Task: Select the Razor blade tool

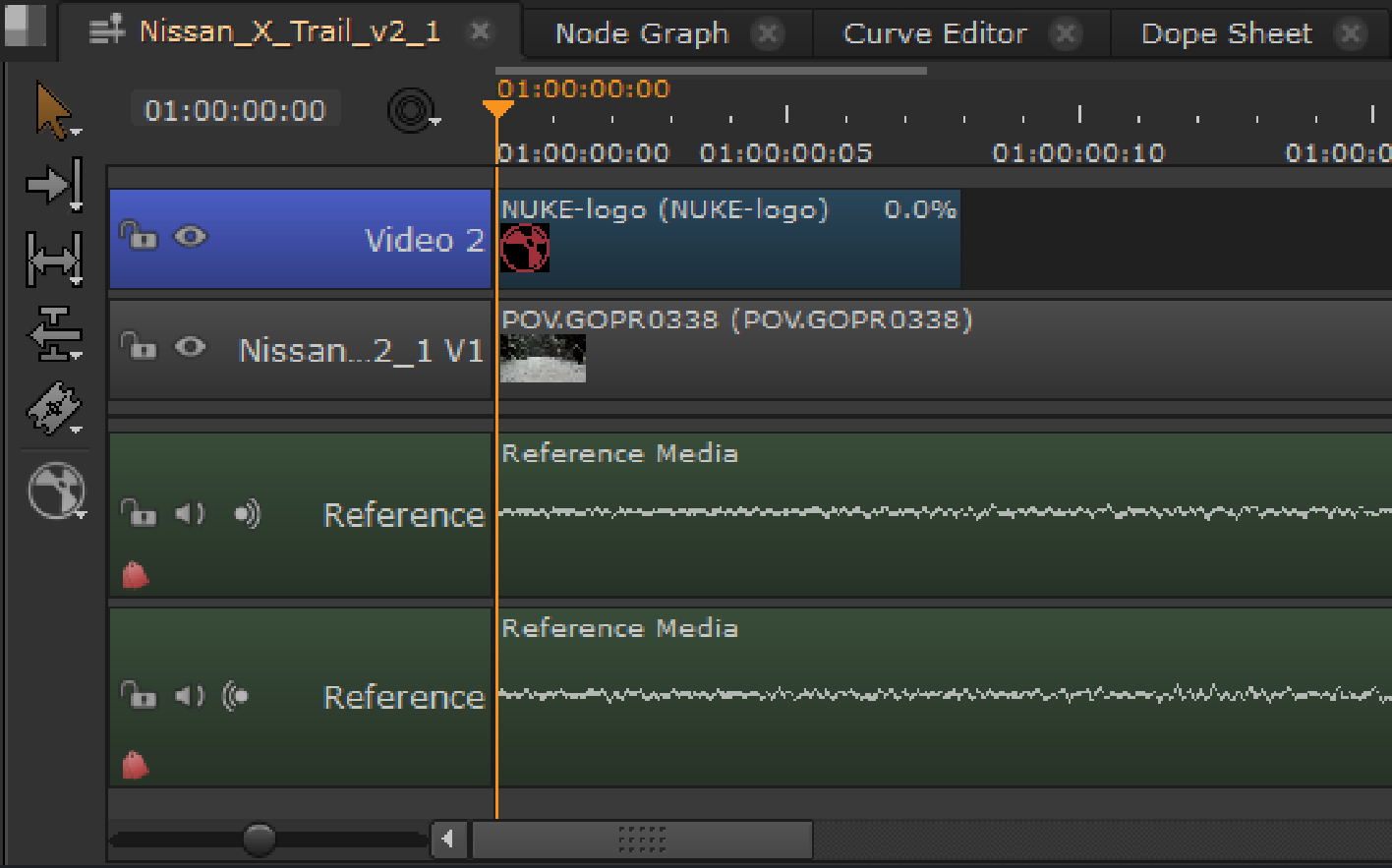Action: (x=54, y=408)
